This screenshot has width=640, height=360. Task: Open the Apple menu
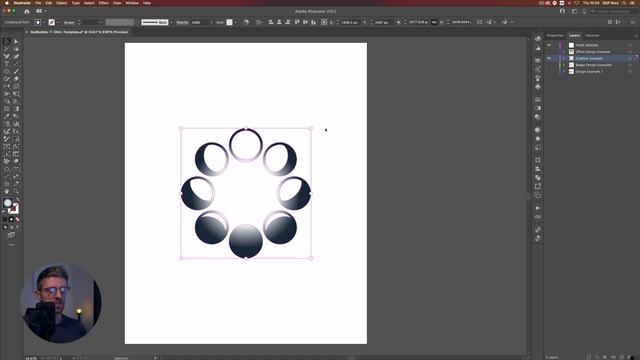pos(7,3)
